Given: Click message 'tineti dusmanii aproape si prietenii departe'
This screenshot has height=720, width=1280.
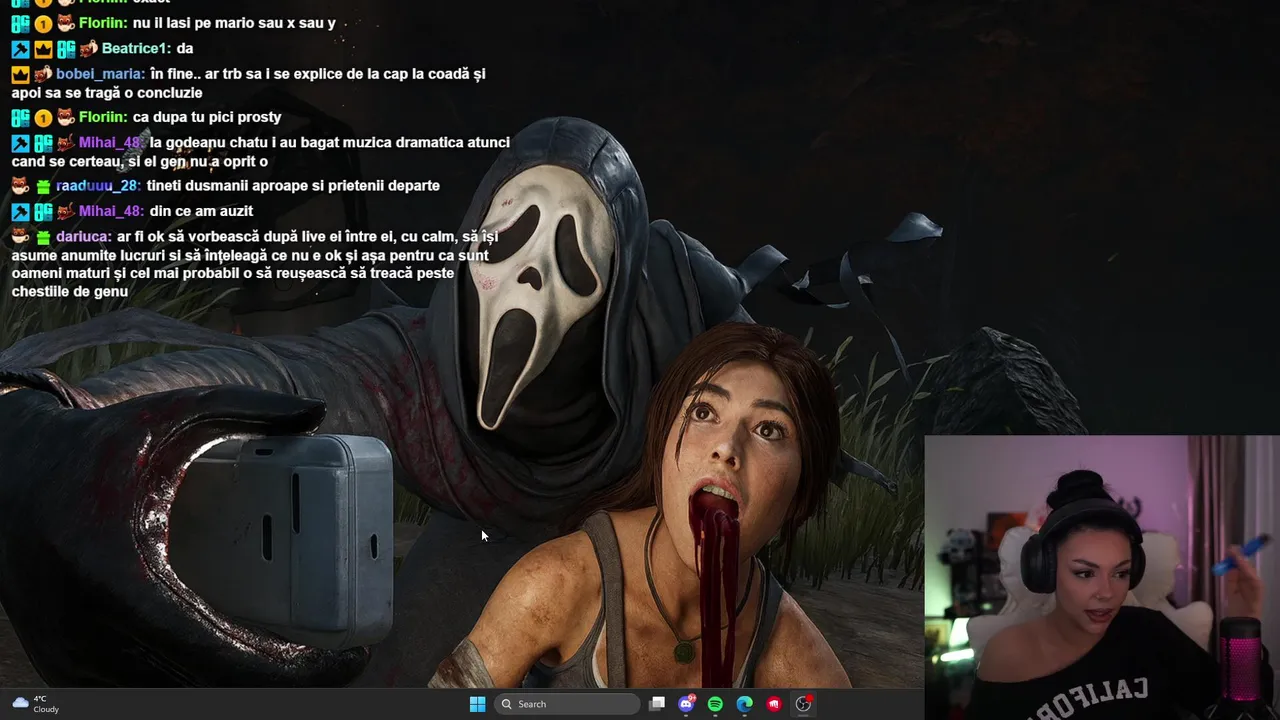Looking at the screenshot, I should pos(293,186).
